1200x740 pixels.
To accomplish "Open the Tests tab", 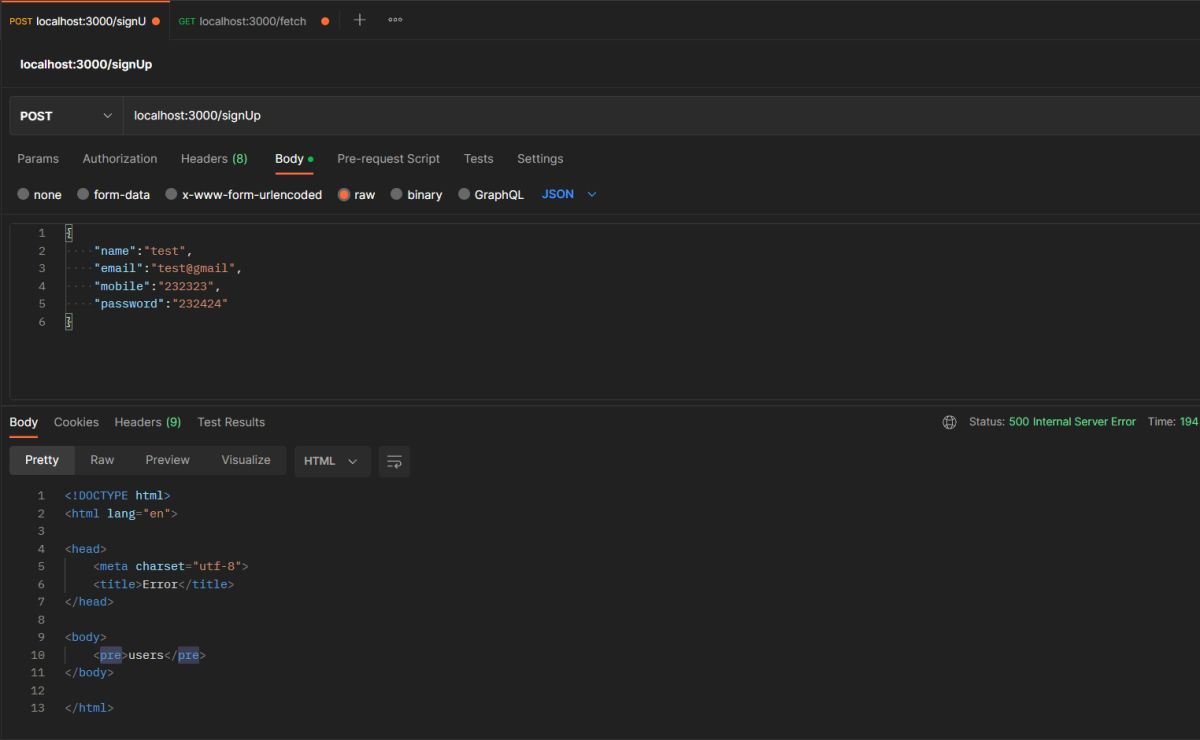I will (478, 159).
